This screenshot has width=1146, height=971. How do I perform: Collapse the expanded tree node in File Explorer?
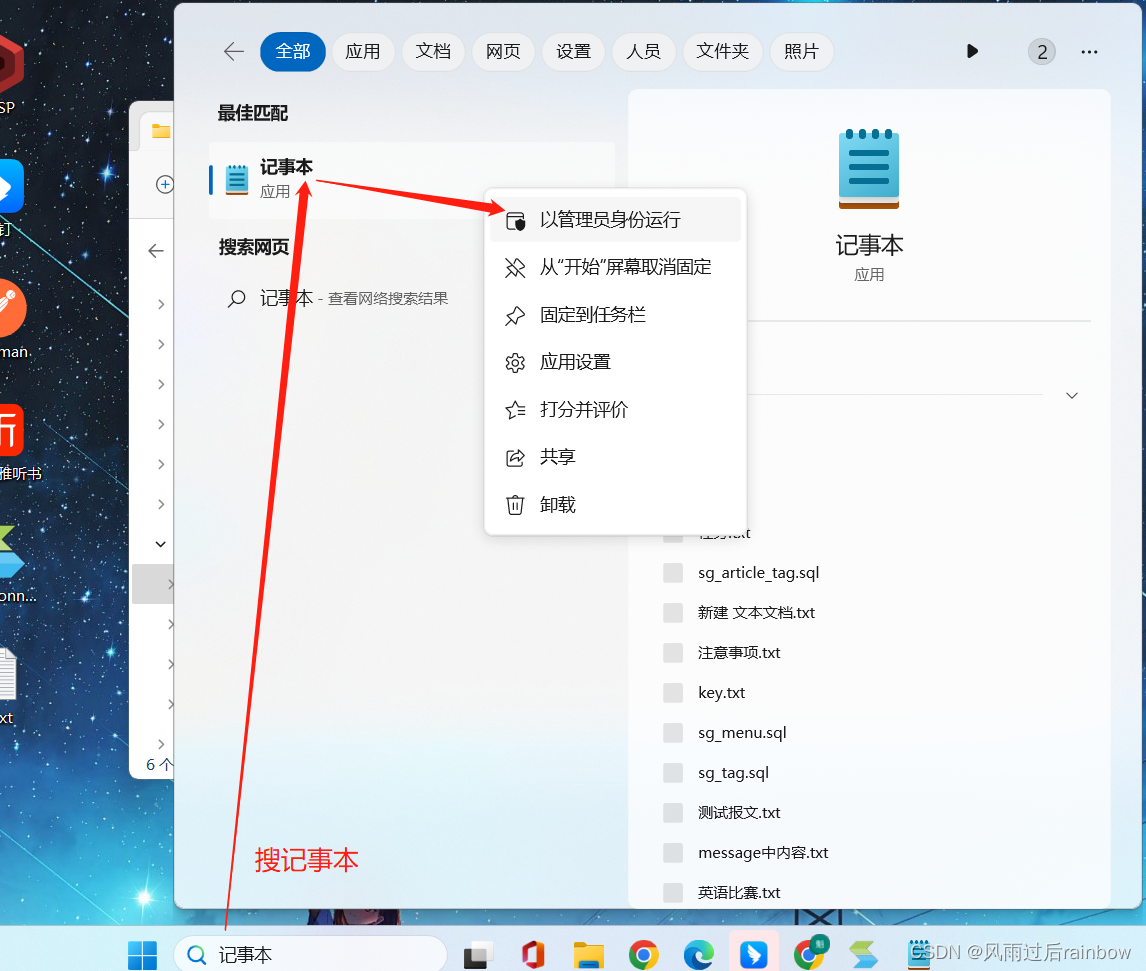(x=161, y=544)
